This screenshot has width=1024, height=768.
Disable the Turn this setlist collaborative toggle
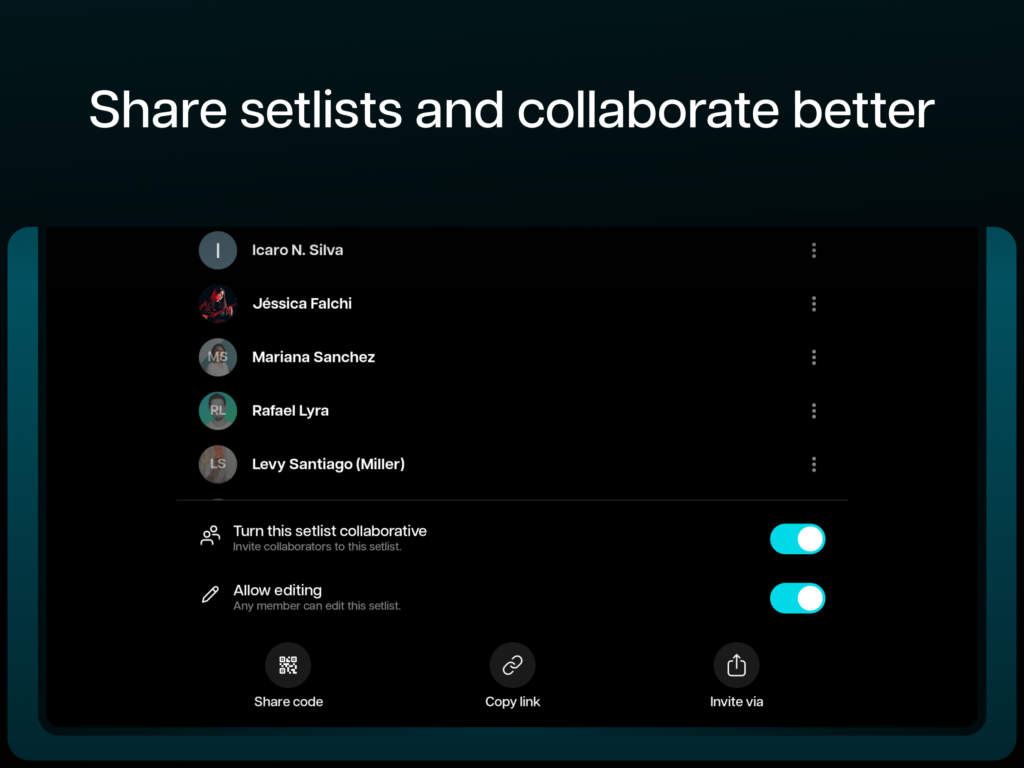coord(797,539)
